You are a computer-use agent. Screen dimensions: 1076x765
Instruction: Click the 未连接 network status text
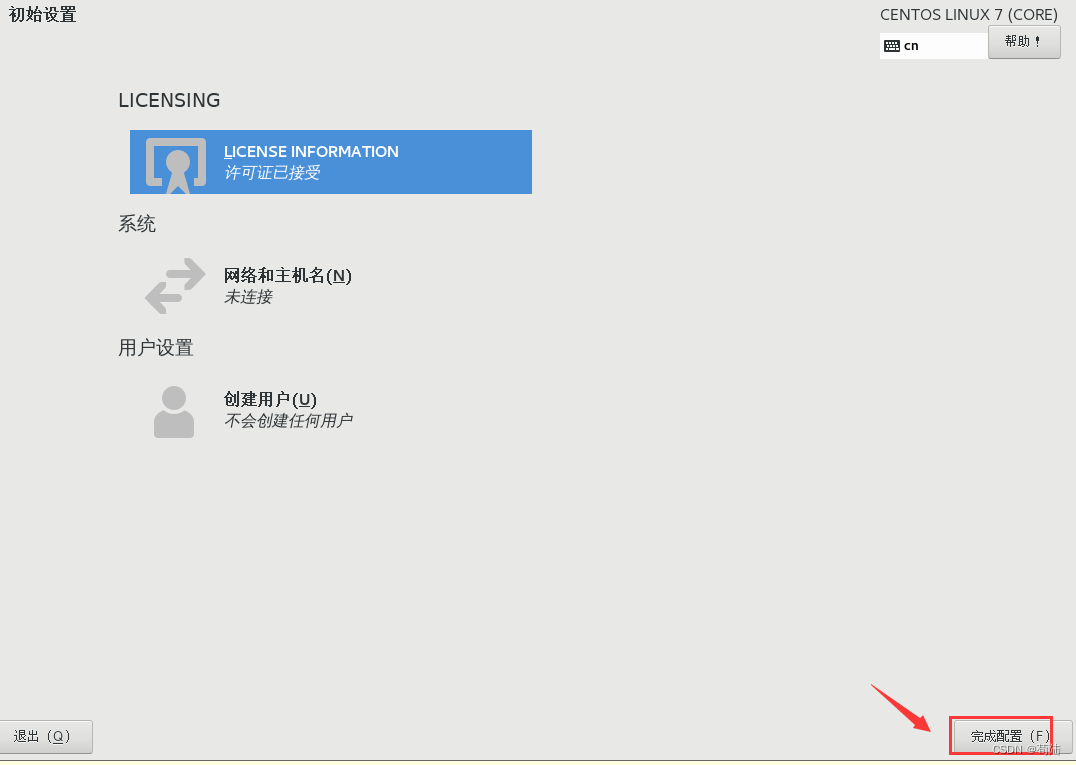point(248,296)
